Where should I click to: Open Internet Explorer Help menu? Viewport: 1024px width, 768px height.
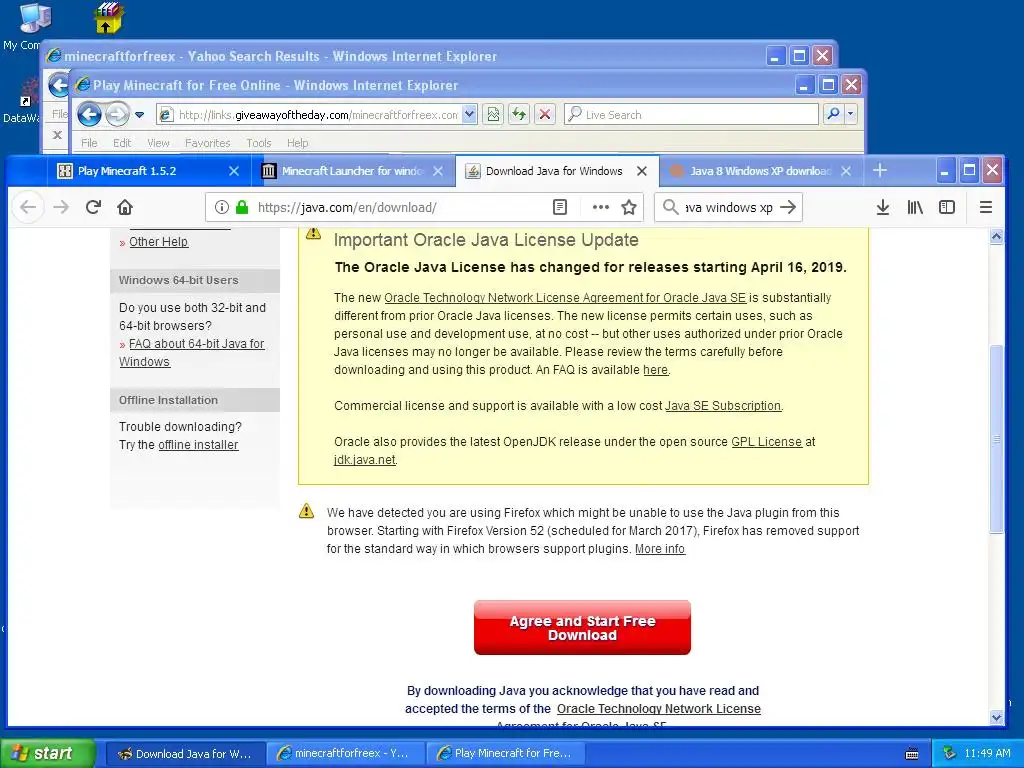[x=297, y=142]
